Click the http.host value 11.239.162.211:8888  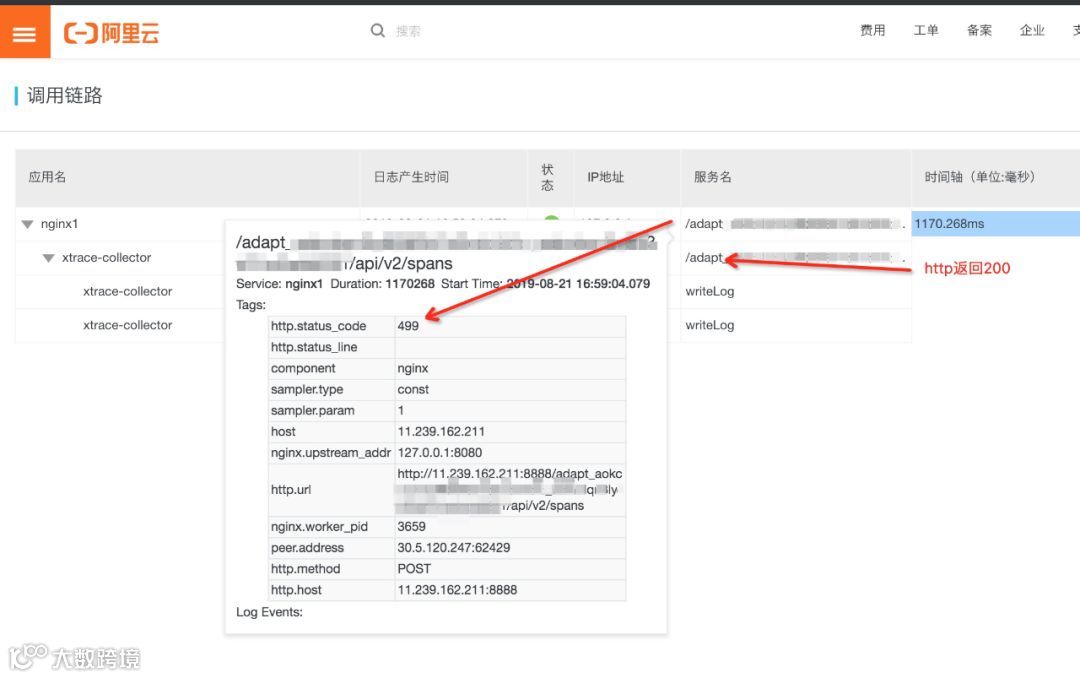click(457, 590)
